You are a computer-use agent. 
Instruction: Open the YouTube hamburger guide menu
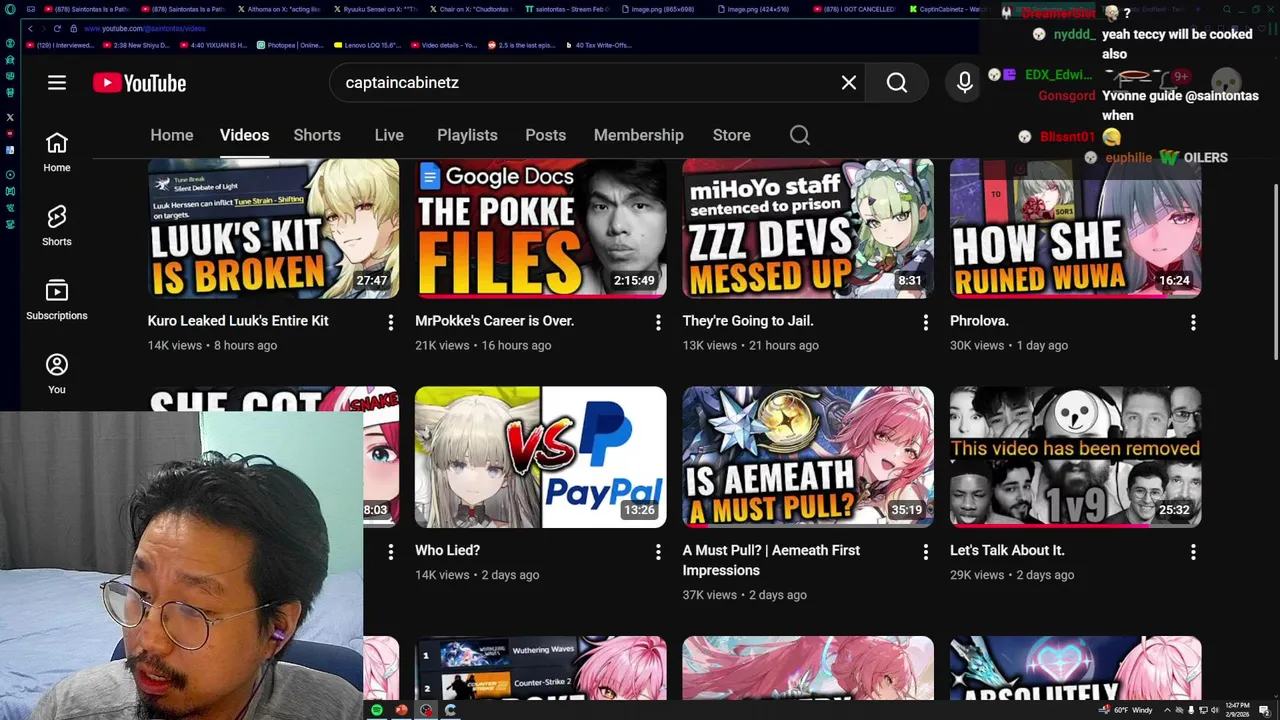pyautogui.click(x=57, y=83)
